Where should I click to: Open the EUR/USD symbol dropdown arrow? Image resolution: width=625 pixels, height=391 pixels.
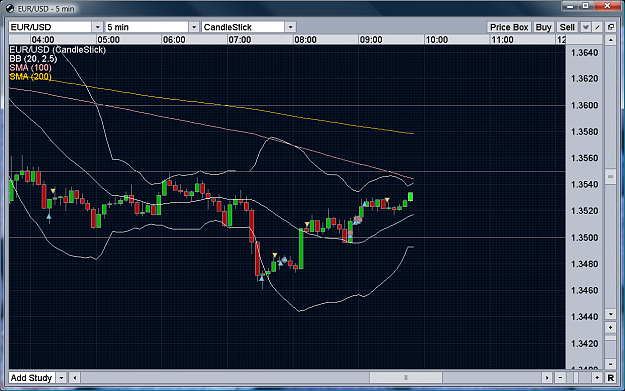pyautogui.click(x=97, y=27)
